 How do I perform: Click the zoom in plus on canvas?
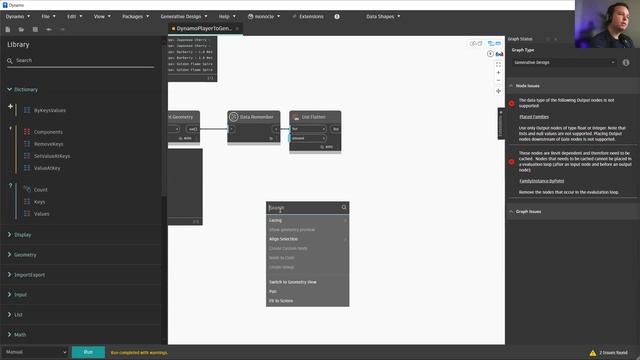(498, 73)
